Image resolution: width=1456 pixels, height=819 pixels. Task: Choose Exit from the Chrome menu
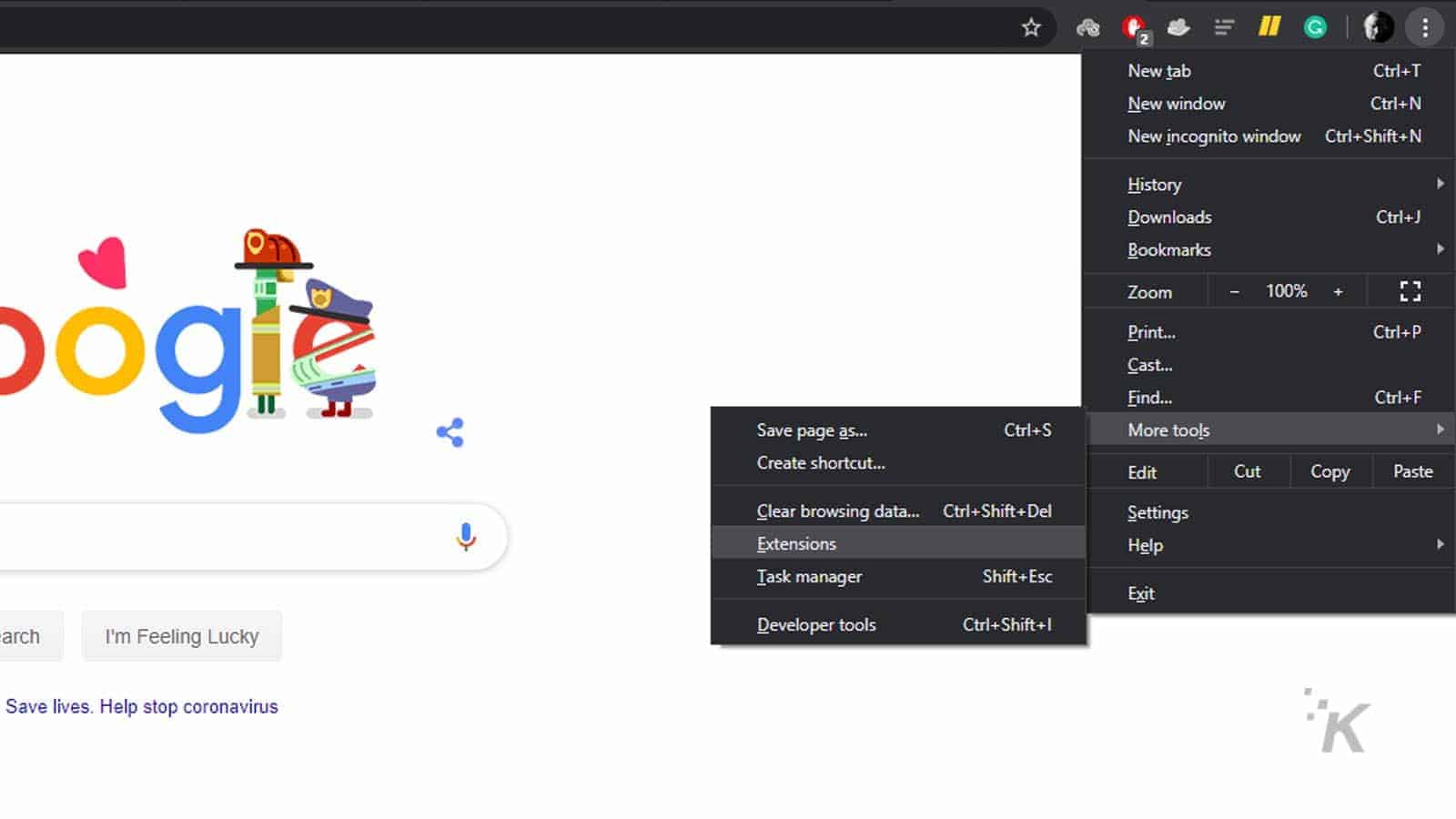click(x=1269, y=593)
